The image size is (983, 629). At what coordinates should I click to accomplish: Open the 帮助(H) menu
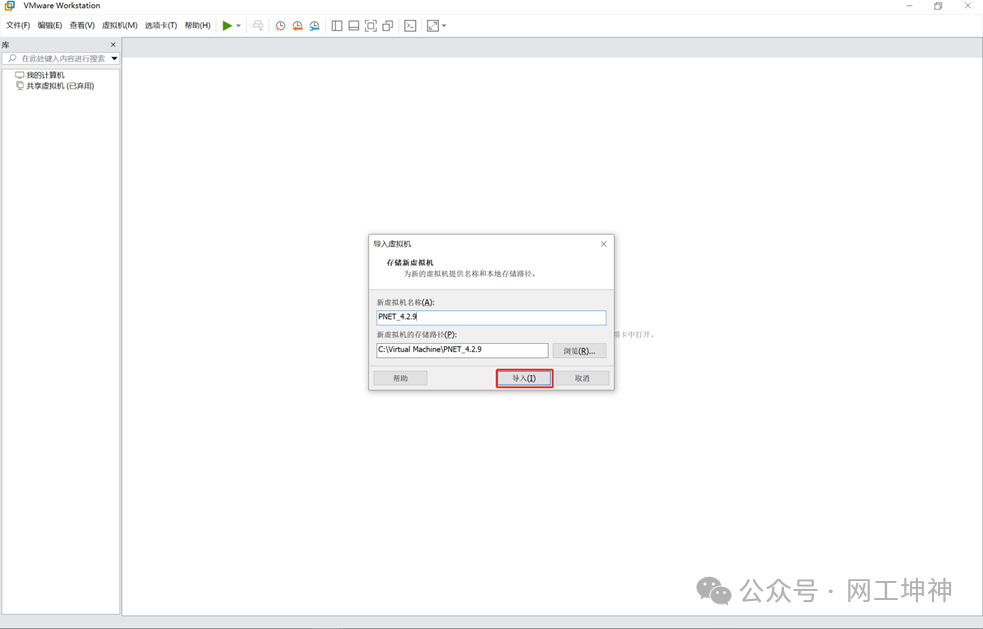click(x=197, y=26)
